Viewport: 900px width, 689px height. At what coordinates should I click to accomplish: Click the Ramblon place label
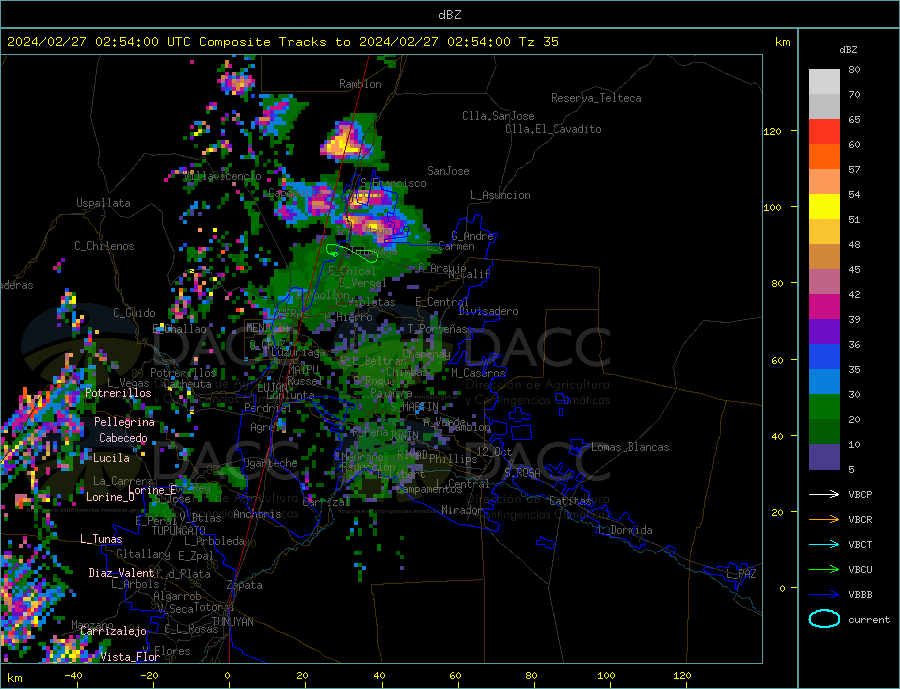(x=360, y=84)
